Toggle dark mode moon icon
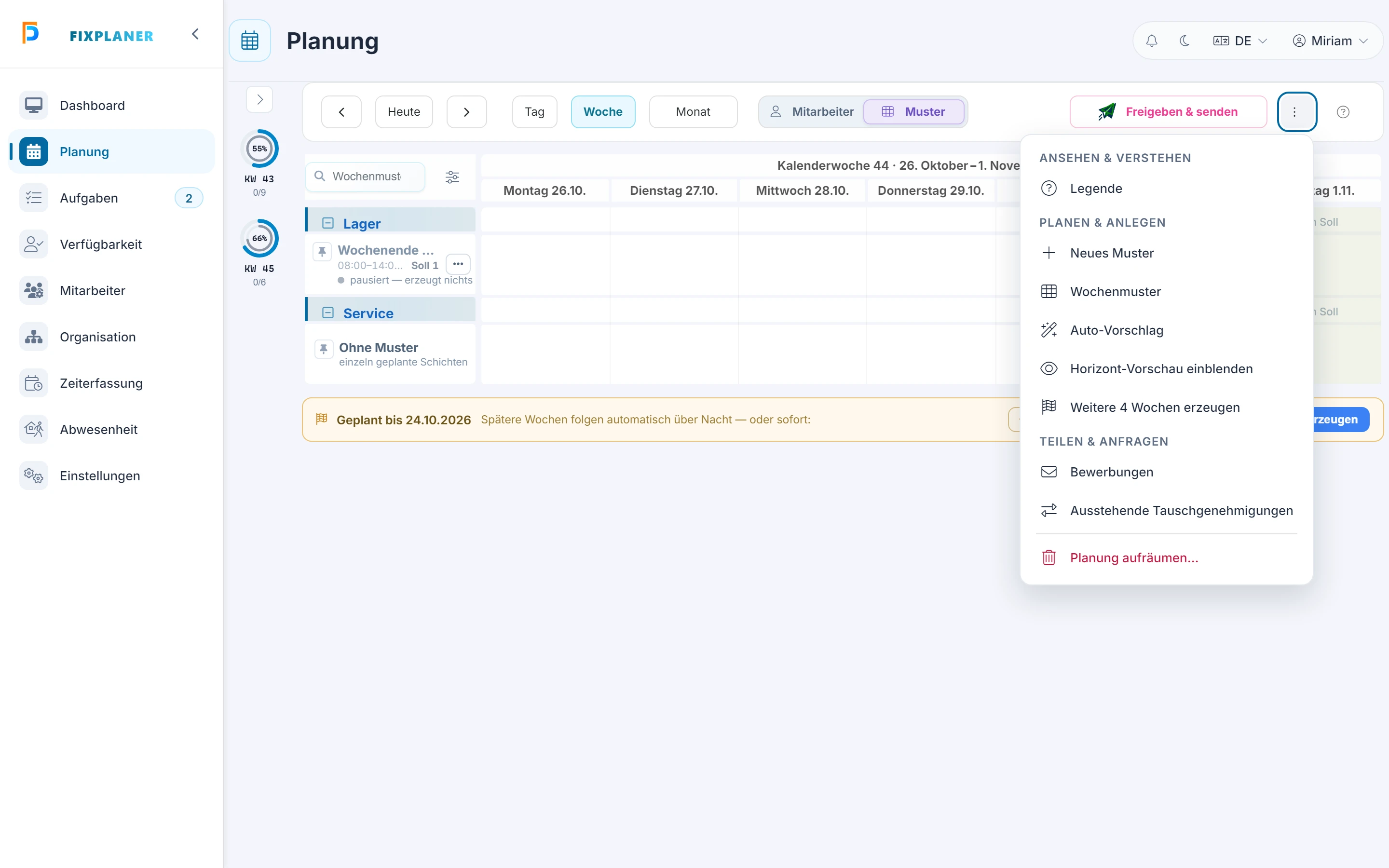1389x868 pixels. point(1184,41)
